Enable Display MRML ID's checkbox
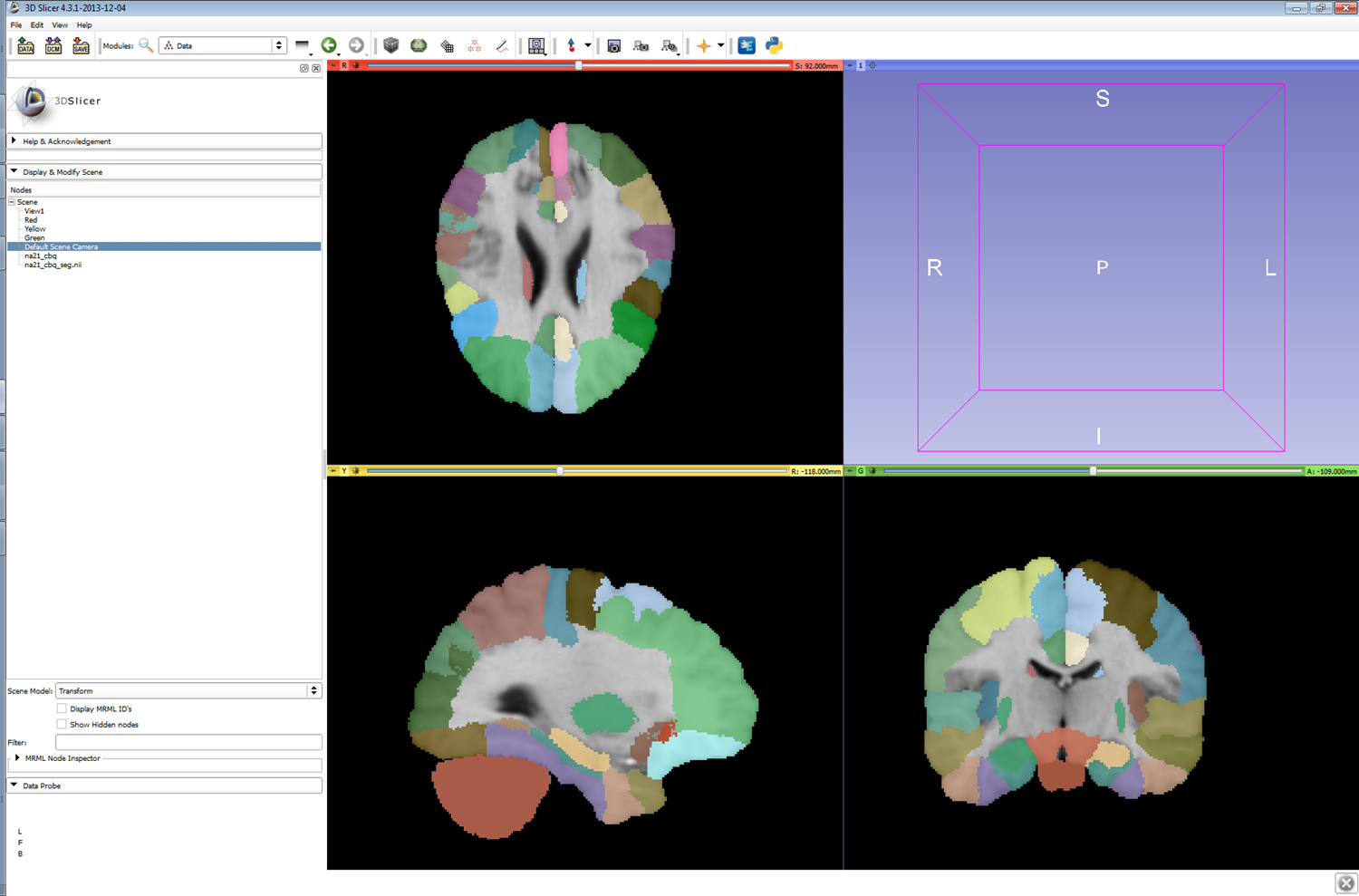 point(62,708)
